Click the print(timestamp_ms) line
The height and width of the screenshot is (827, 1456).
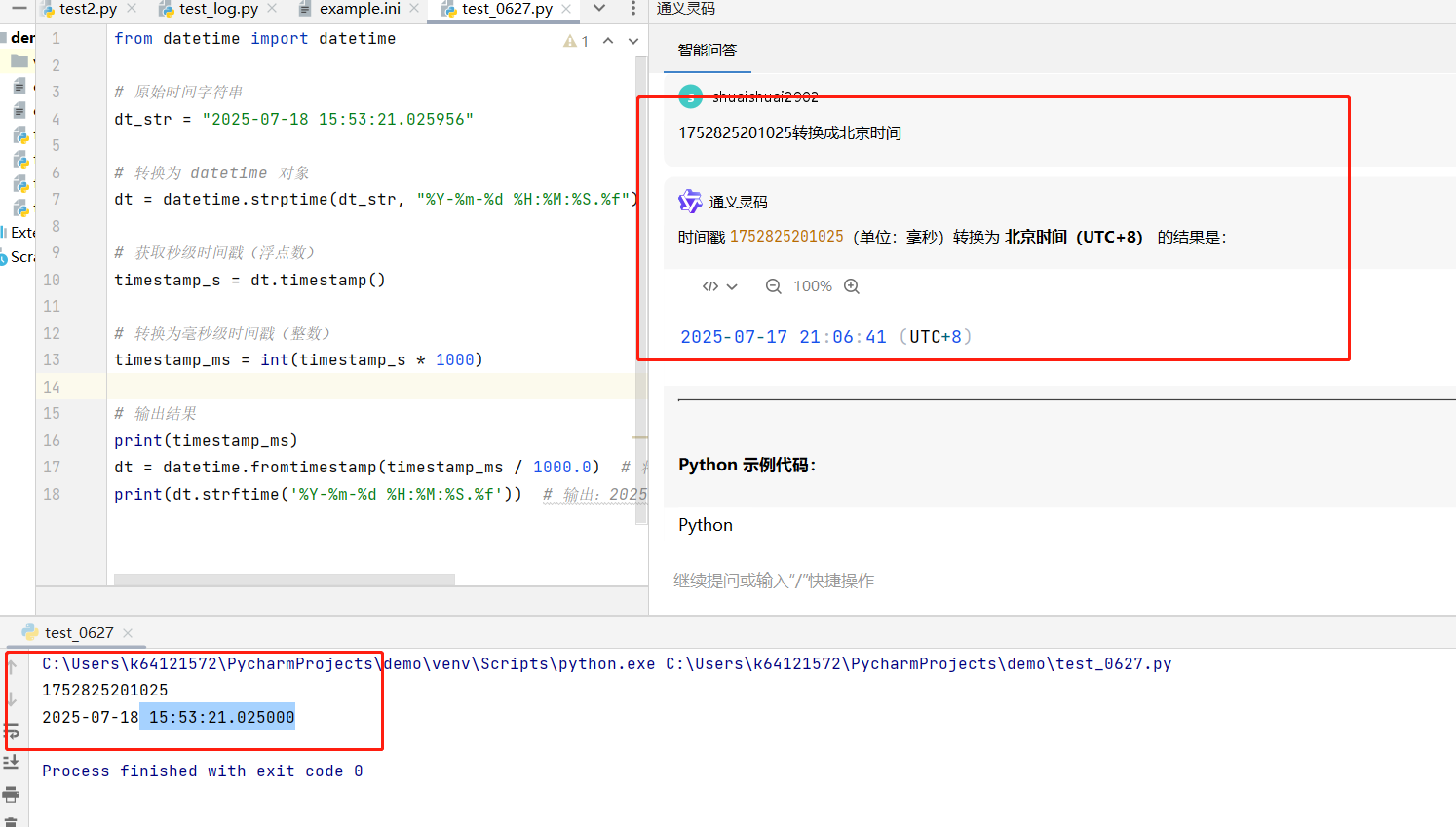[x=206, y=440]
